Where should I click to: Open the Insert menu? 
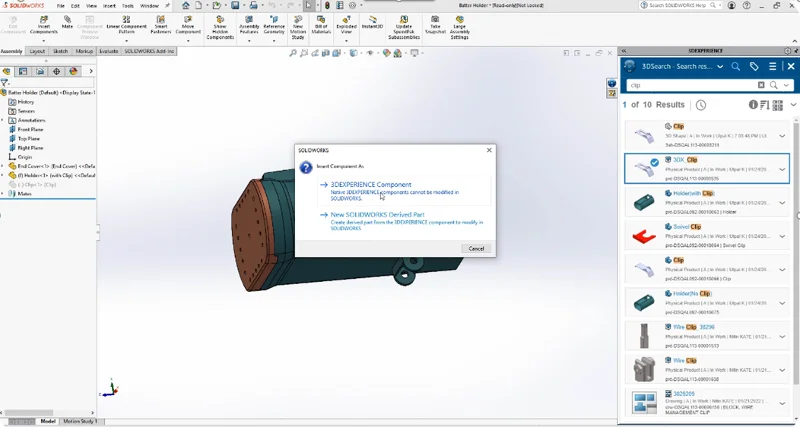109,5
